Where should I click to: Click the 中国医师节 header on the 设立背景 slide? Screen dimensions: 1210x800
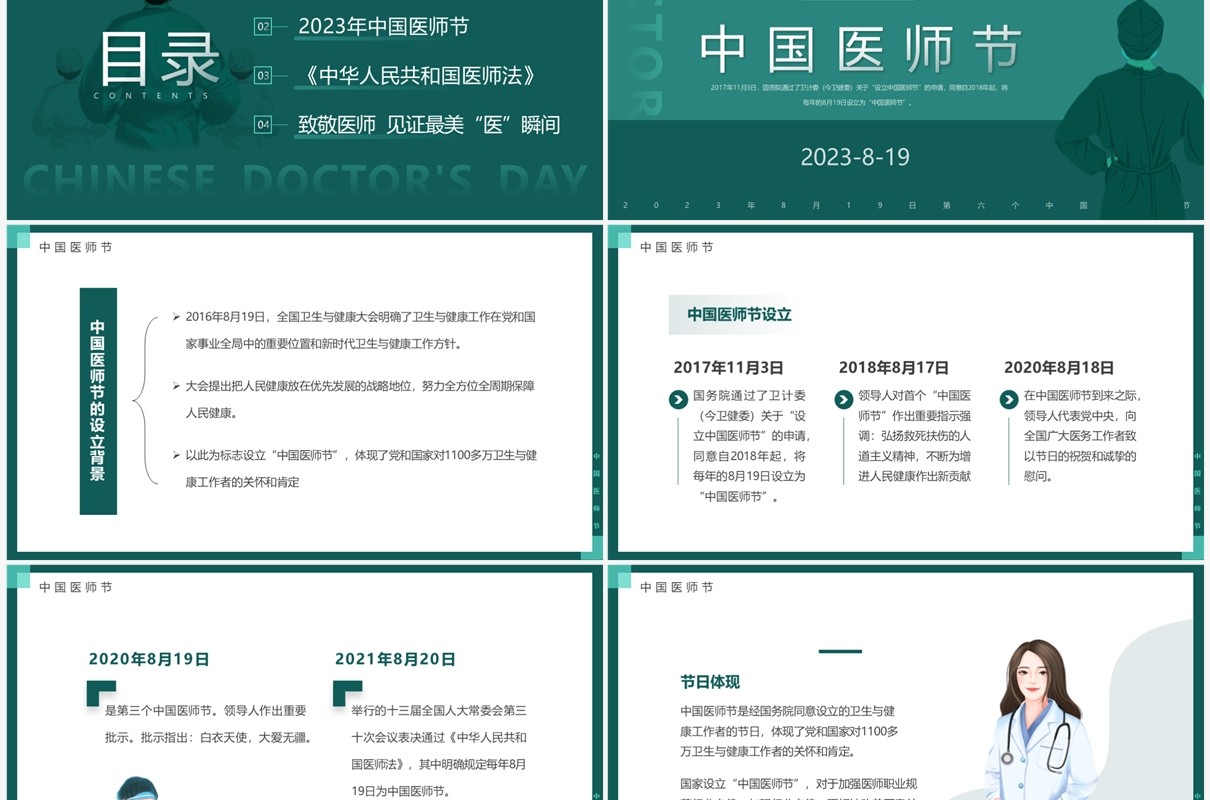coord(76,247)
